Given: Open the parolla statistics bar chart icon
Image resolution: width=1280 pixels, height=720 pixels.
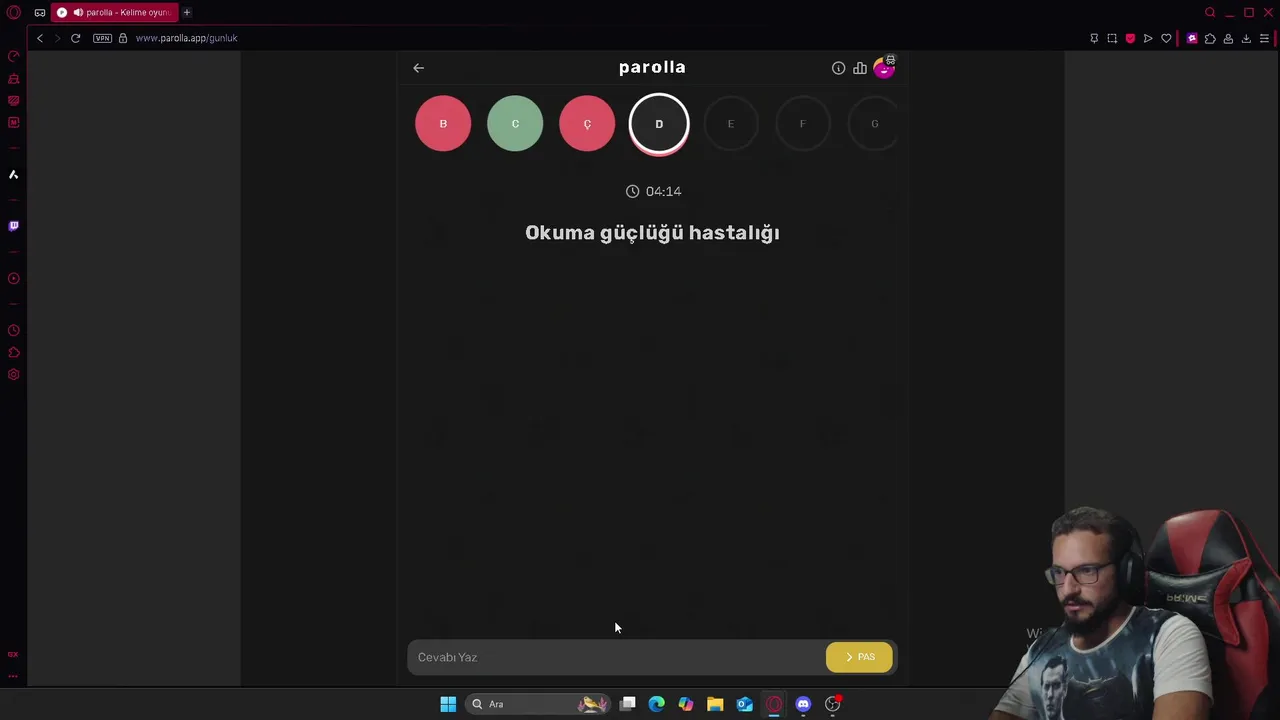Looking at the screenshot, I should pos(860,68).
